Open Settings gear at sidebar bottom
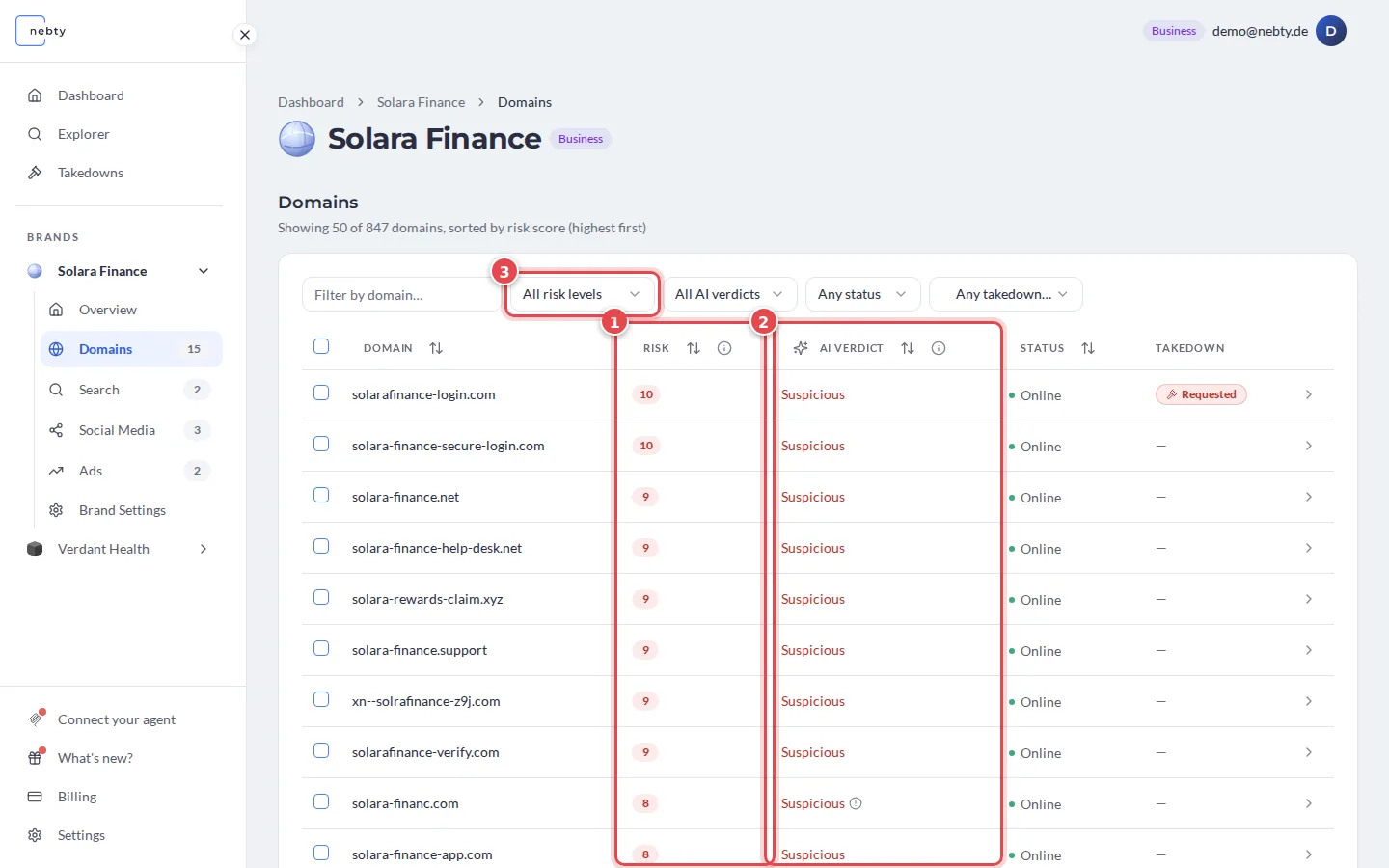 click(x=35, y=835)
